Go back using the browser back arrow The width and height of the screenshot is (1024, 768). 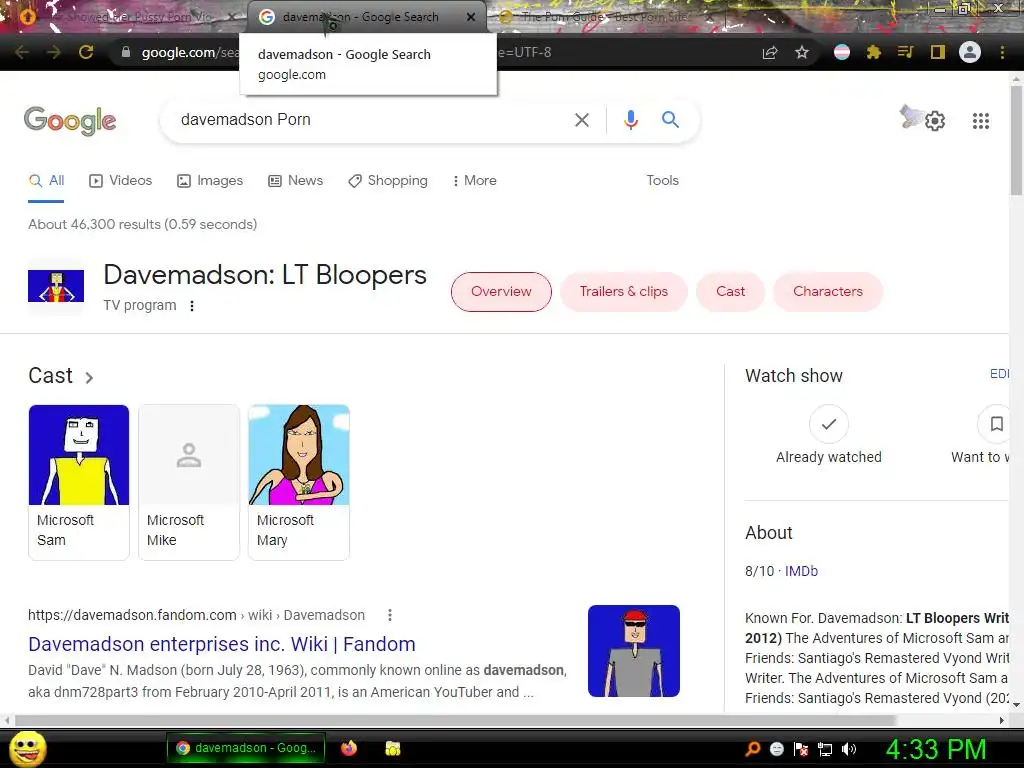click(22, 52)
